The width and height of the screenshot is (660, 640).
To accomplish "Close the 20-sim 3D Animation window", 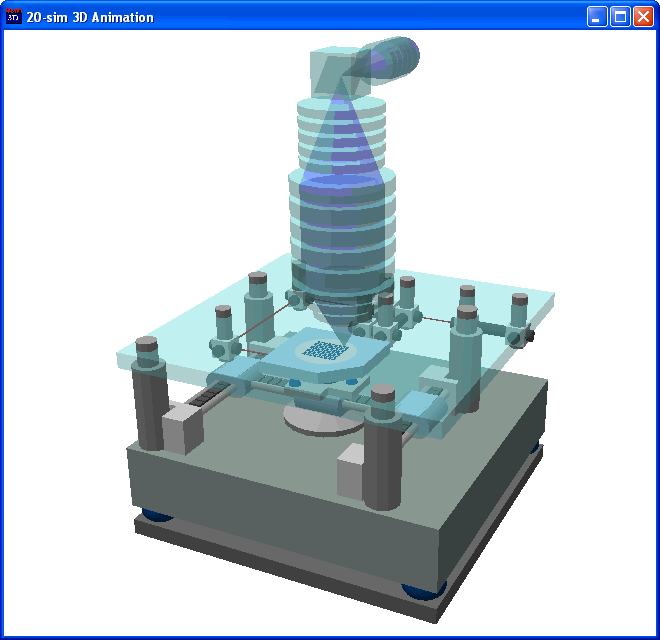I will coord(643,16).
